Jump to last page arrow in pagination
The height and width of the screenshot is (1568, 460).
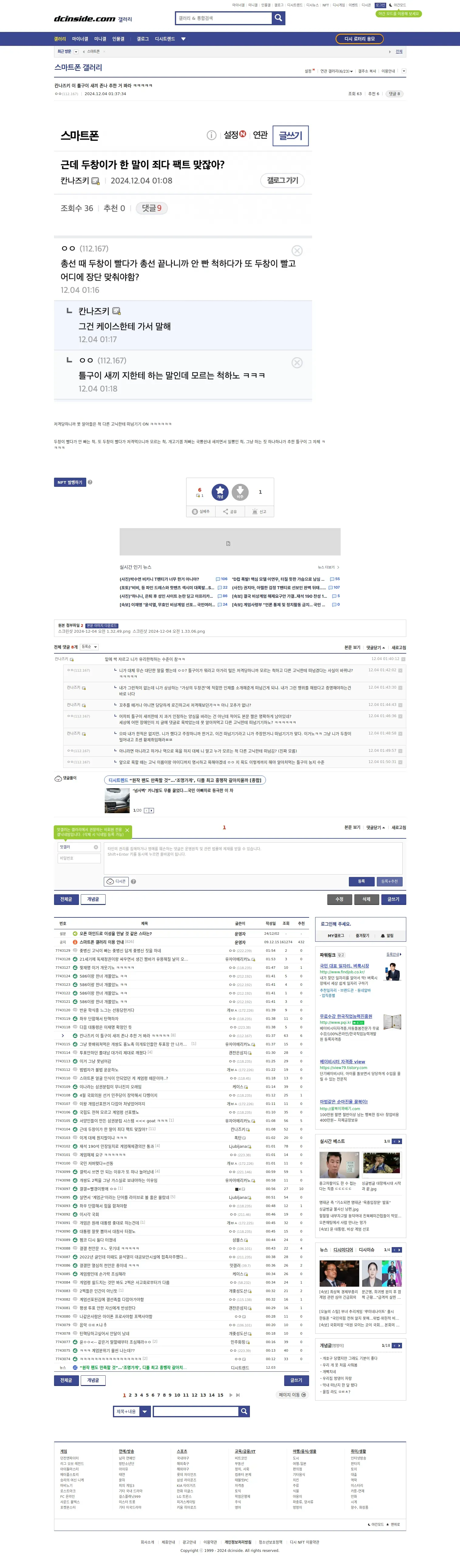pyautogui.click(x=238, y=1394)
